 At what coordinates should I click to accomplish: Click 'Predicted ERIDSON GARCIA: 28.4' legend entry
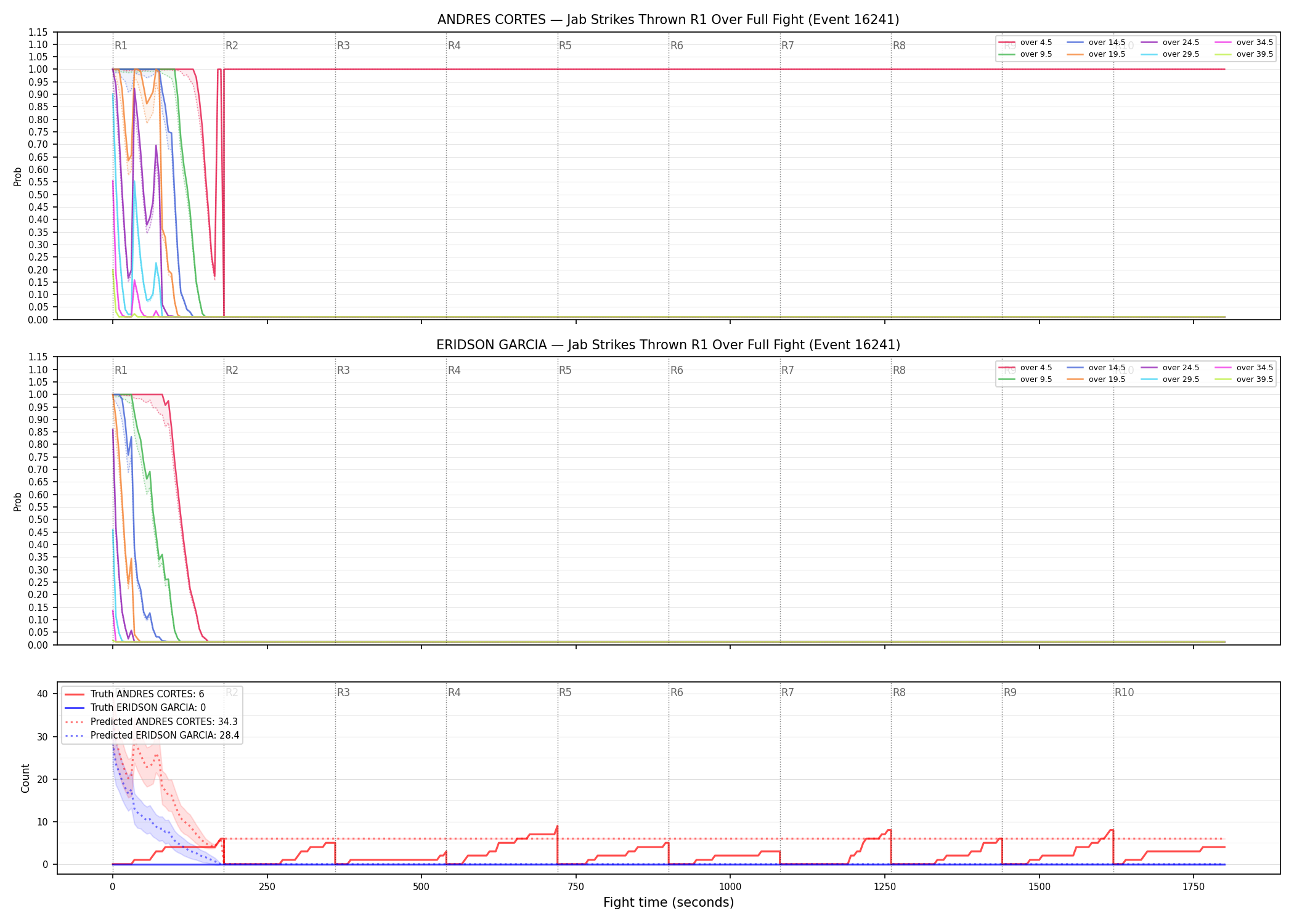click(152, 736)
